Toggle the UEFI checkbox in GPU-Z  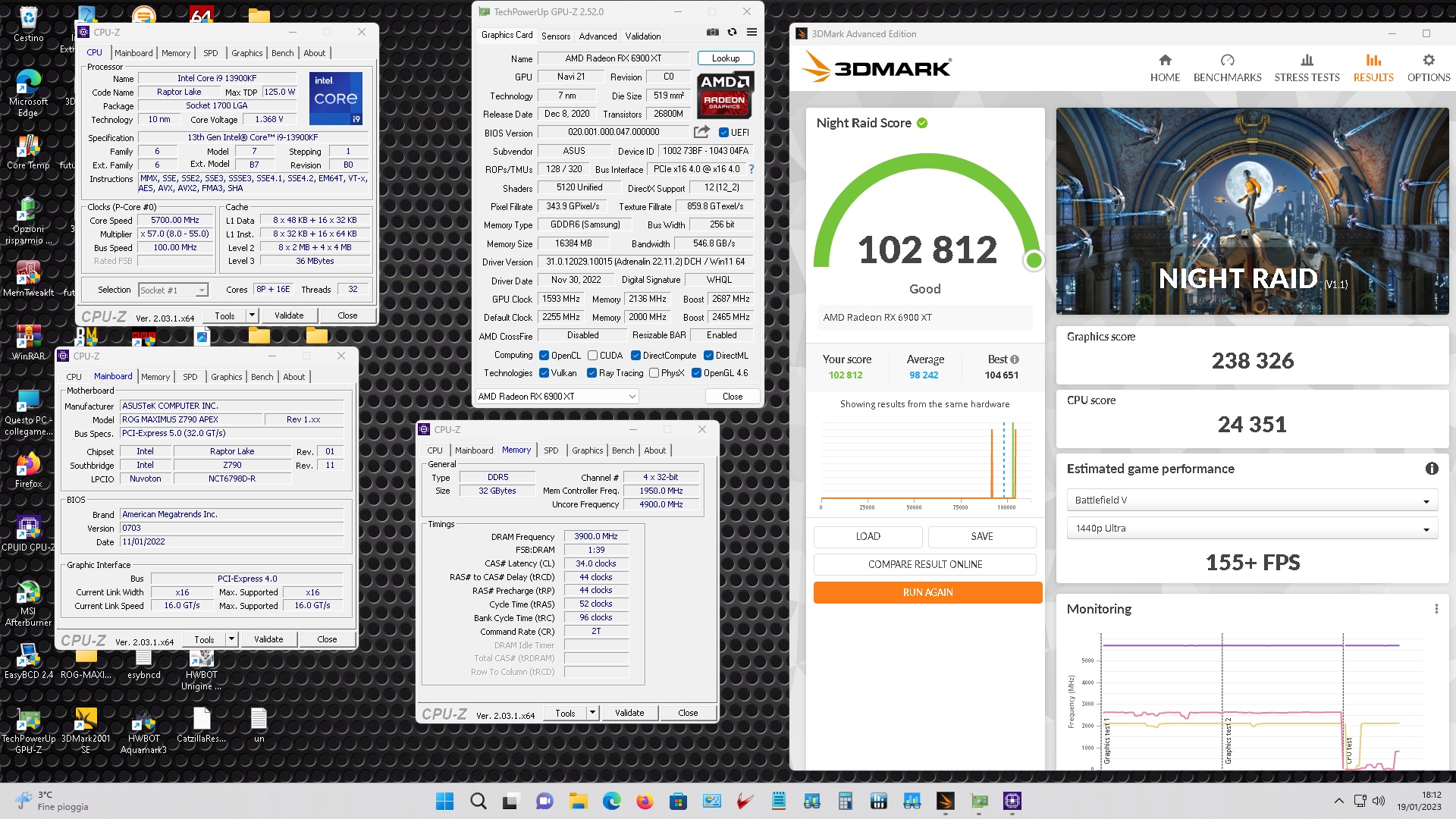[x=723, y=132]
